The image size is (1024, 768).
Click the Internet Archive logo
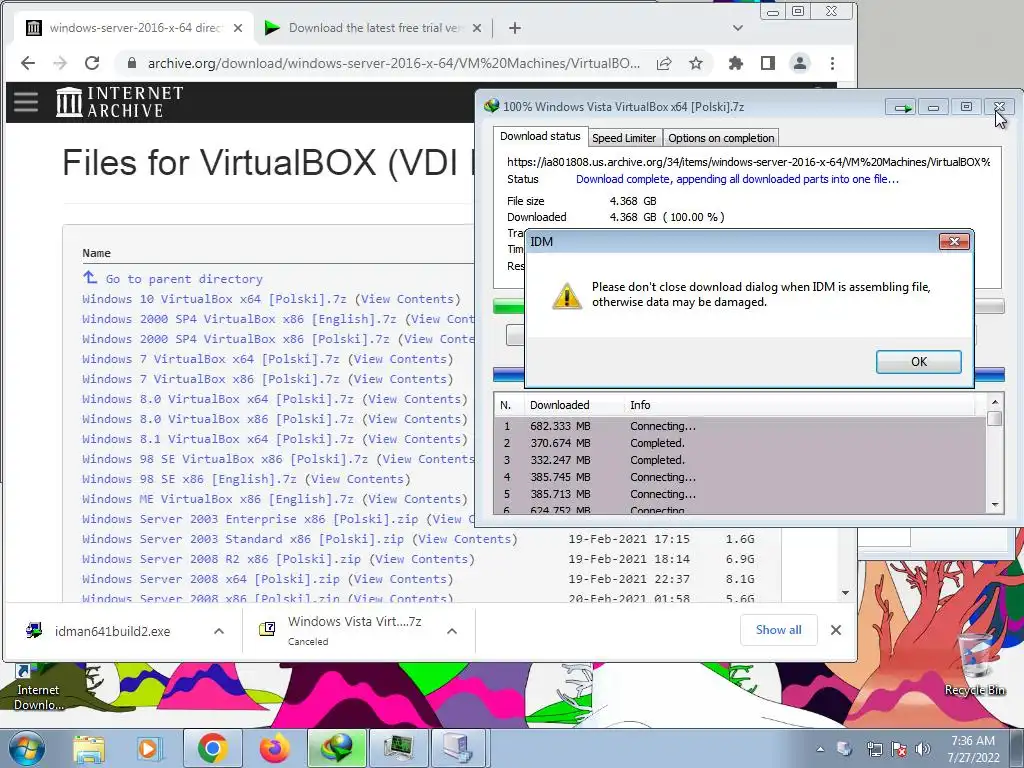click(x=120, y=102)
